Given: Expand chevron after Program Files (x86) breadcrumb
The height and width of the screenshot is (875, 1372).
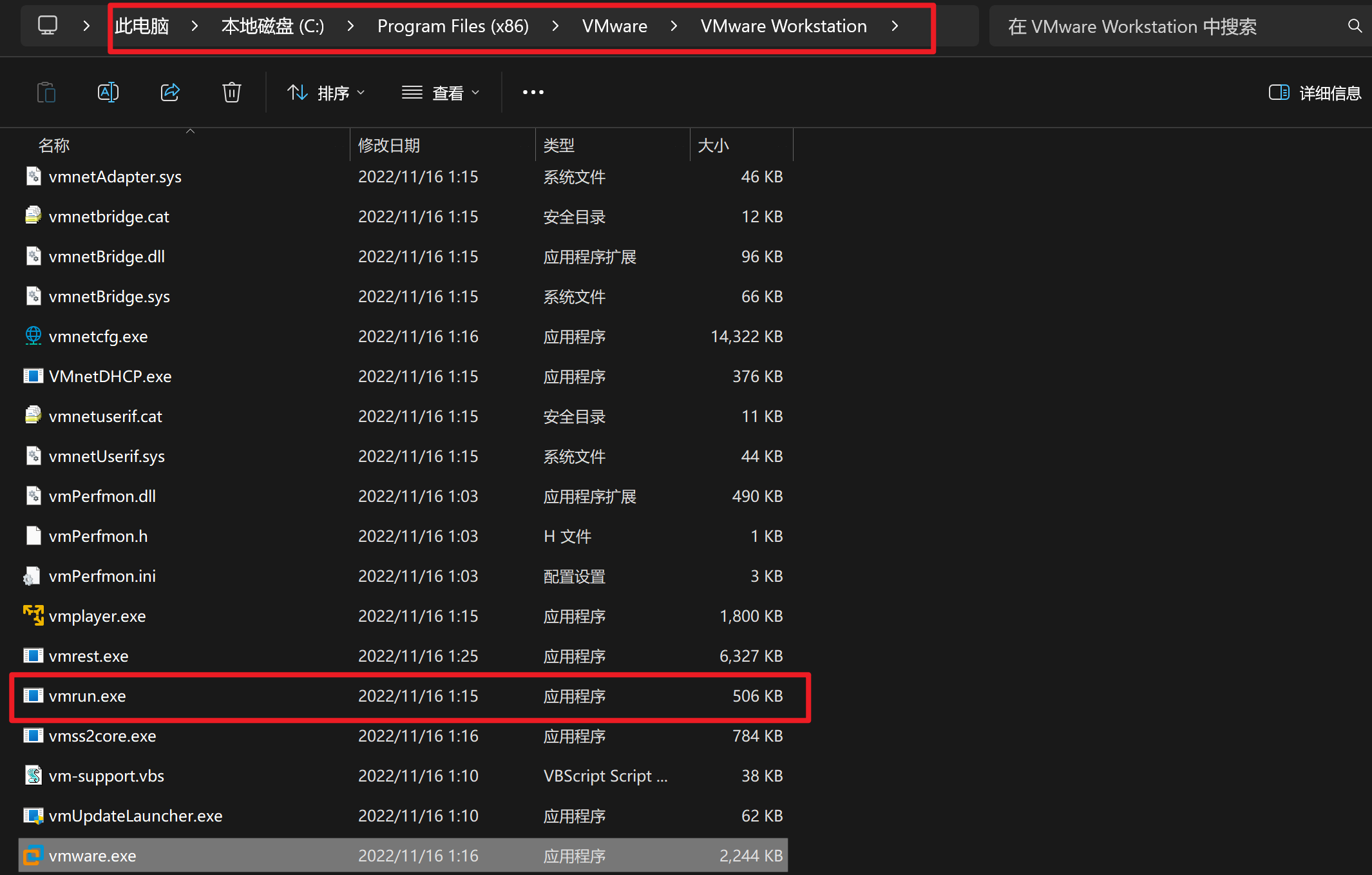Looking at the screenshot, I should pyautogui.click(x=555, y=26).
